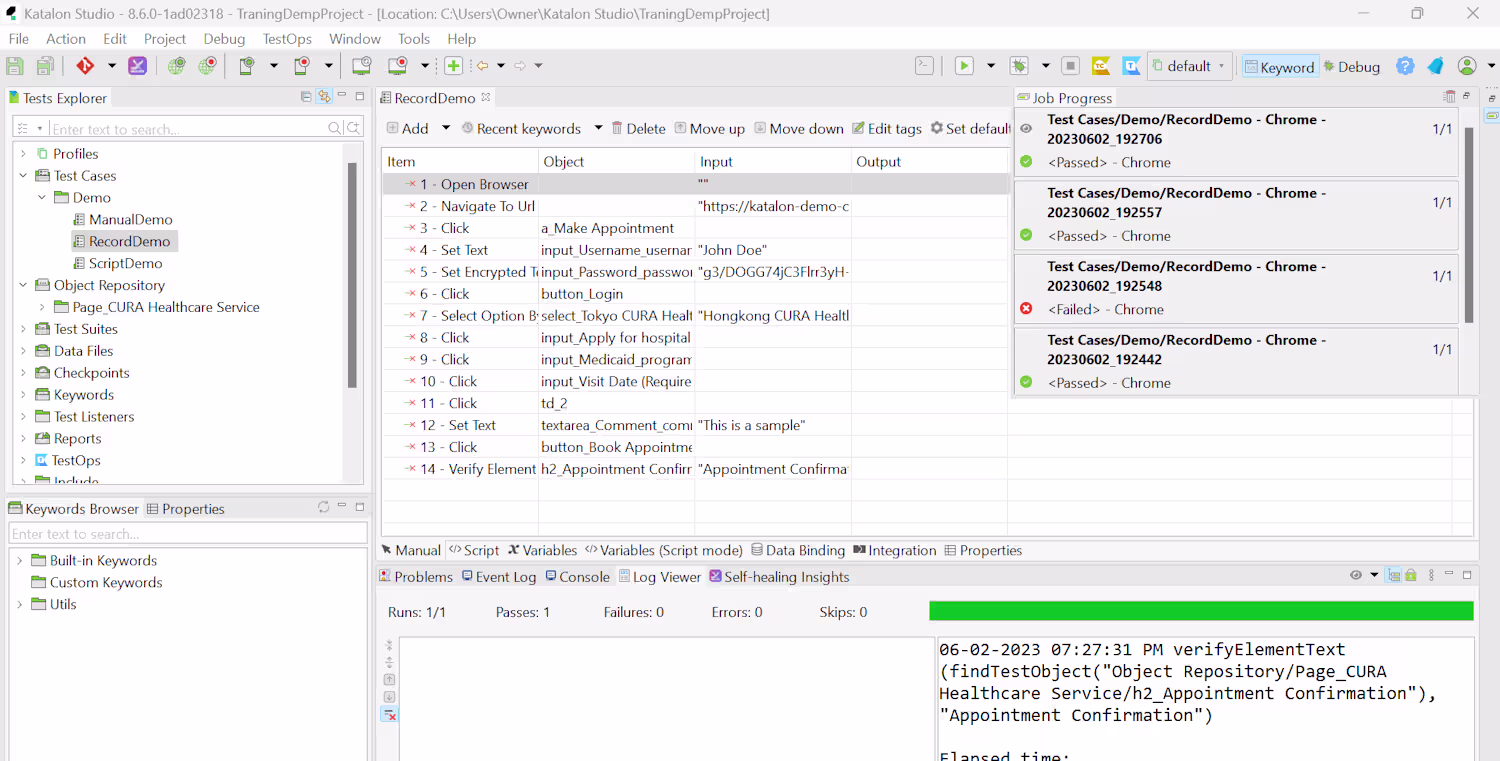
Task: Click advanced search icon in Tests Explorer
Action: (353, 128)
